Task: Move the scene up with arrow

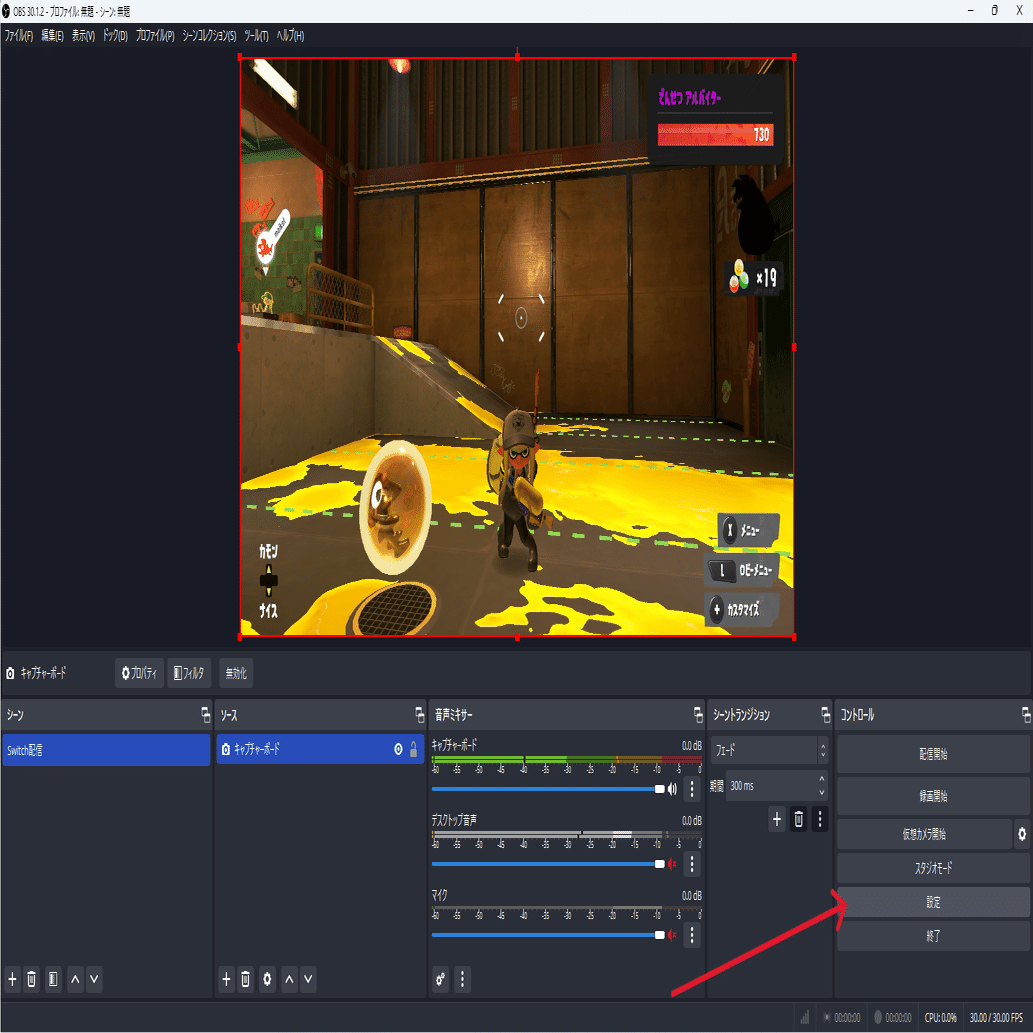Action: coord(75,979)
